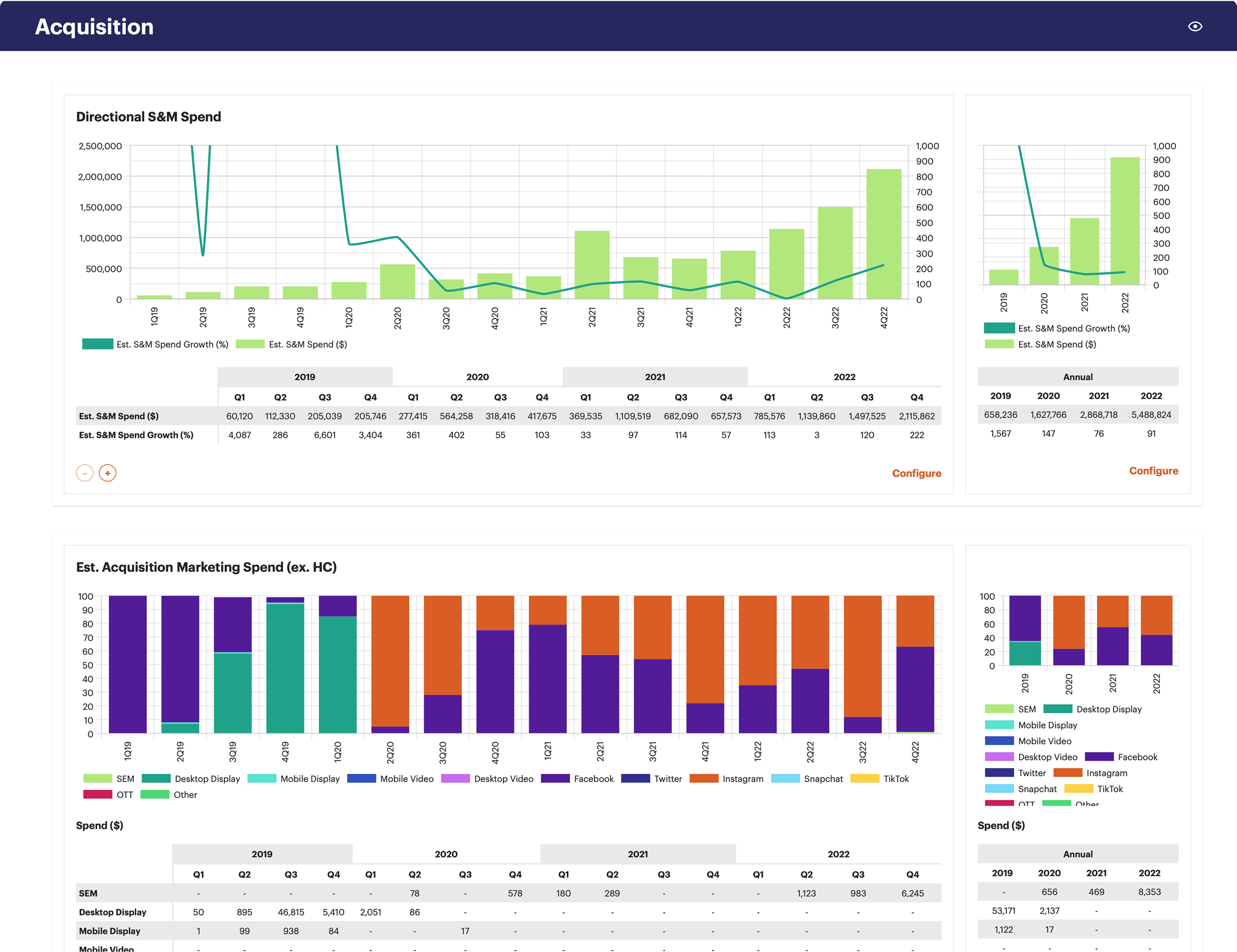Toggle Desktop Video legend in quarterly acquisition chart
The height and width of the screenshot is (952, 1237).
pyautogui.click(x=487, y=779)
